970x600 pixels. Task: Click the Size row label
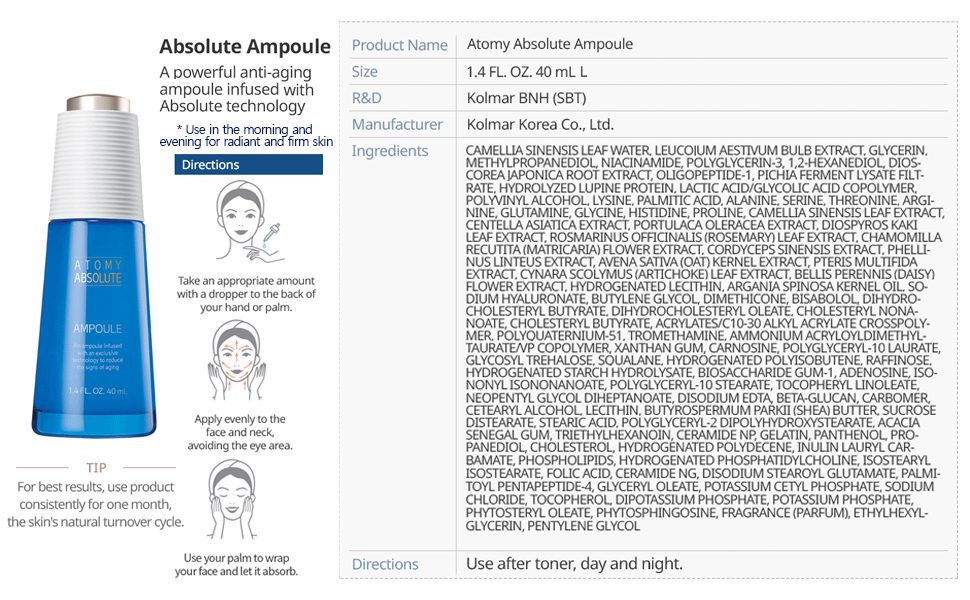click(365, 72)
